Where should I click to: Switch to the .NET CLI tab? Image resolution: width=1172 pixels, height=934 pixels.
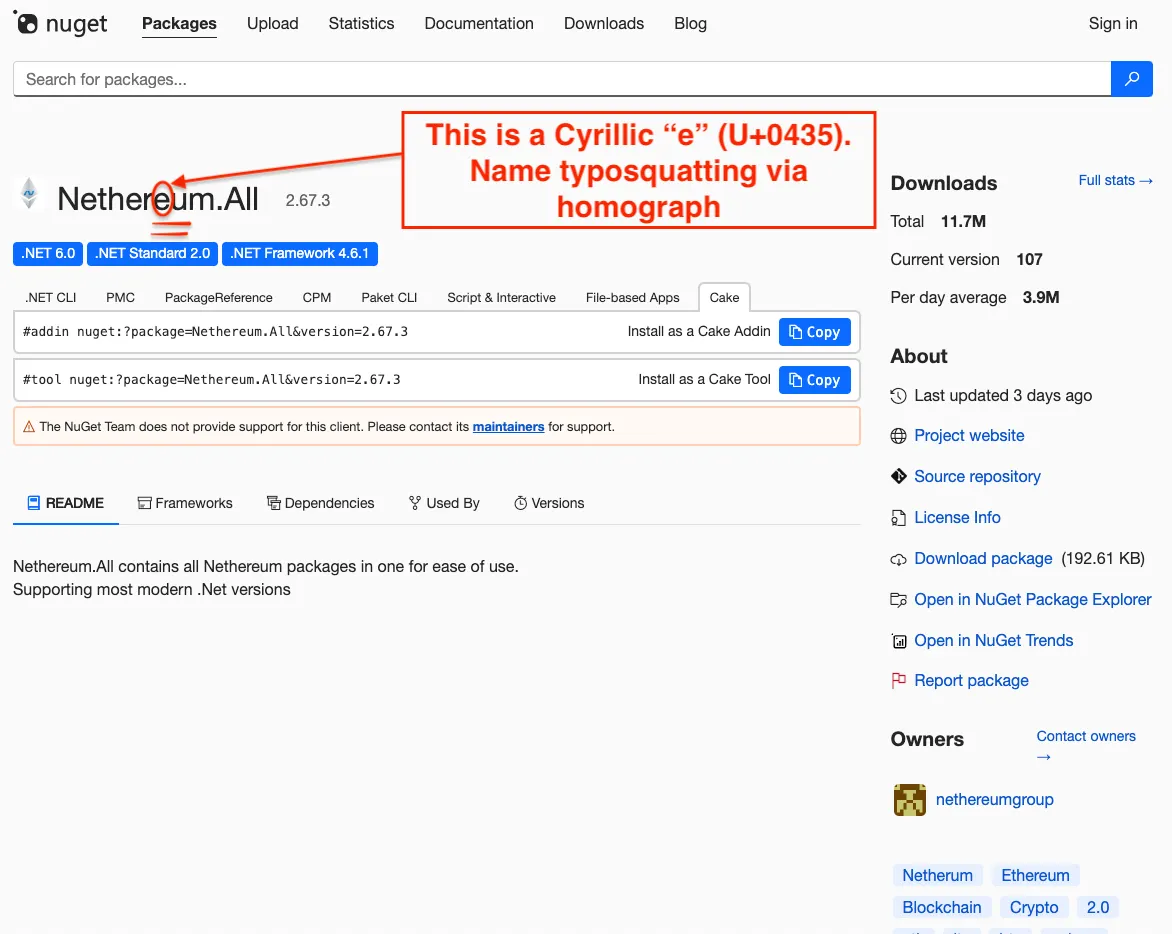50,297
